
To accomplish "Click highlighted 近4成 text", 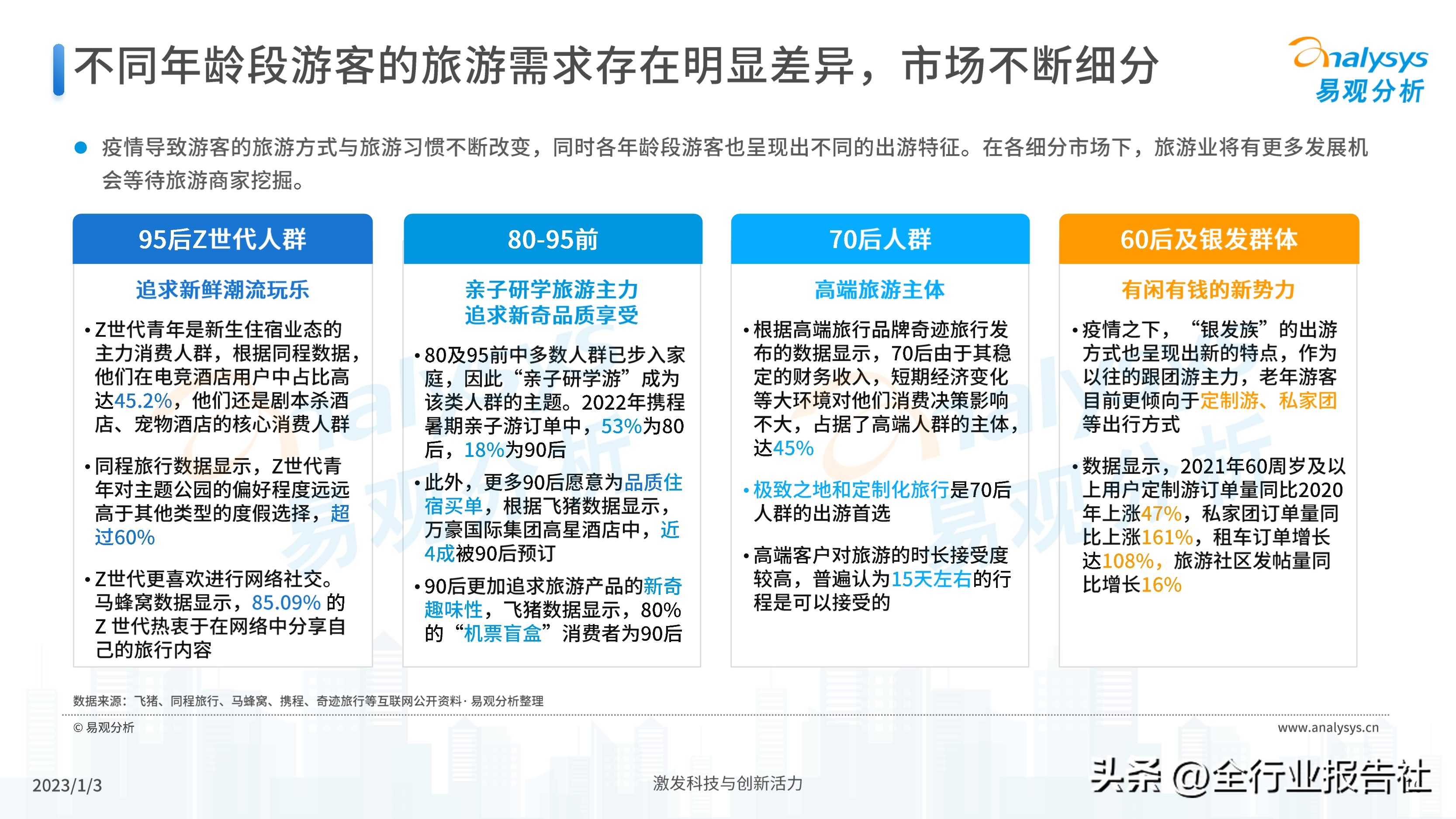I will pyautogui.click(x=552, y=542).
